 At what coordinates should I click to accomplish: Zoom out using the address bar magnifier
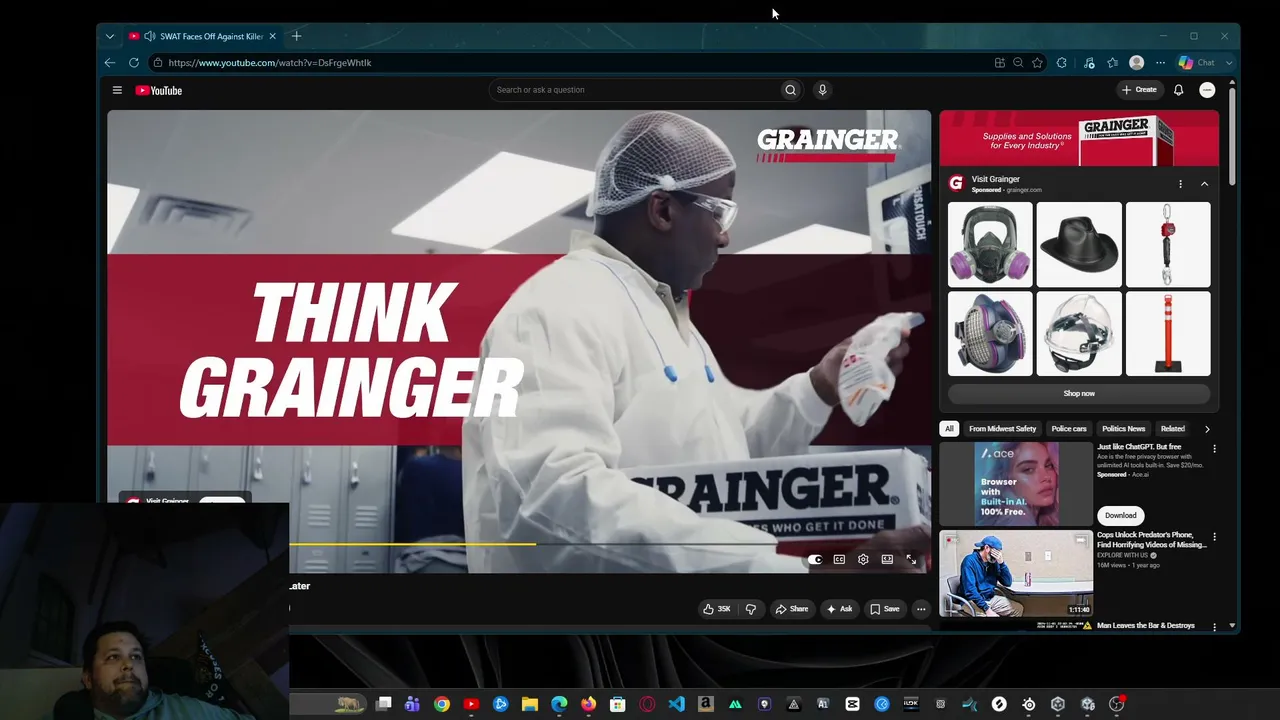pos(1018,62)
